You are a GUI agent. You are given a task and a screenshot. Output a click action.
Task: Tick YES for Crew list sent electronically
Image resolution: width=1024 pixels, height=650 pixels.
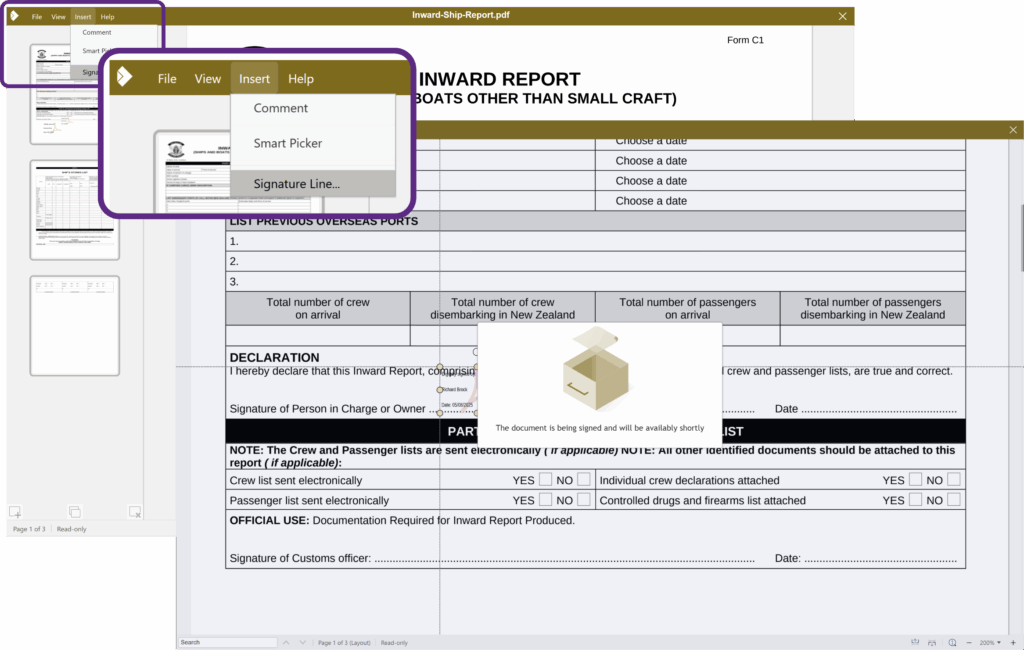click(x=546, y=480)
